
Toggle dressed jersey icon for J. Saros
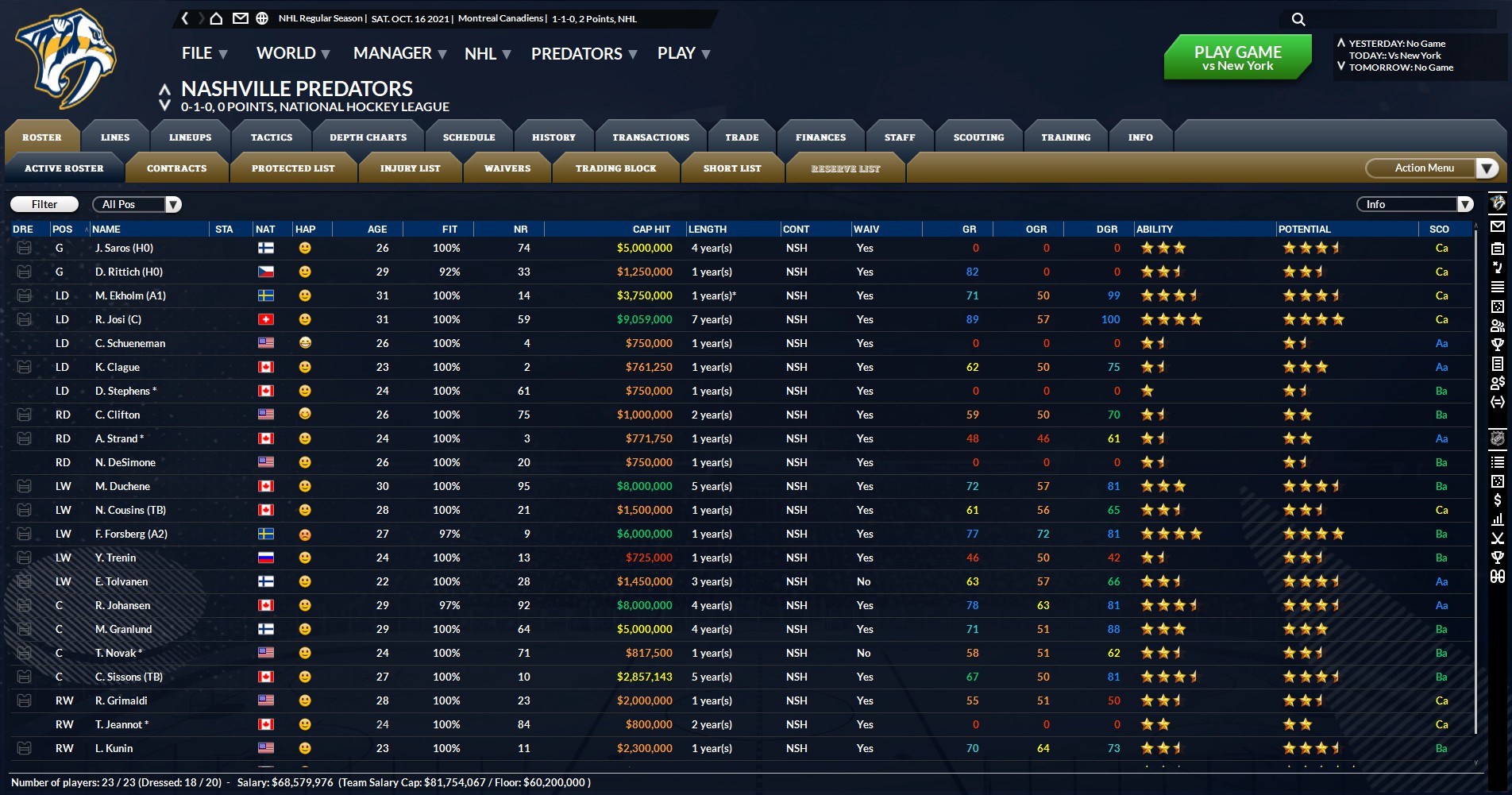coord(25,248)
